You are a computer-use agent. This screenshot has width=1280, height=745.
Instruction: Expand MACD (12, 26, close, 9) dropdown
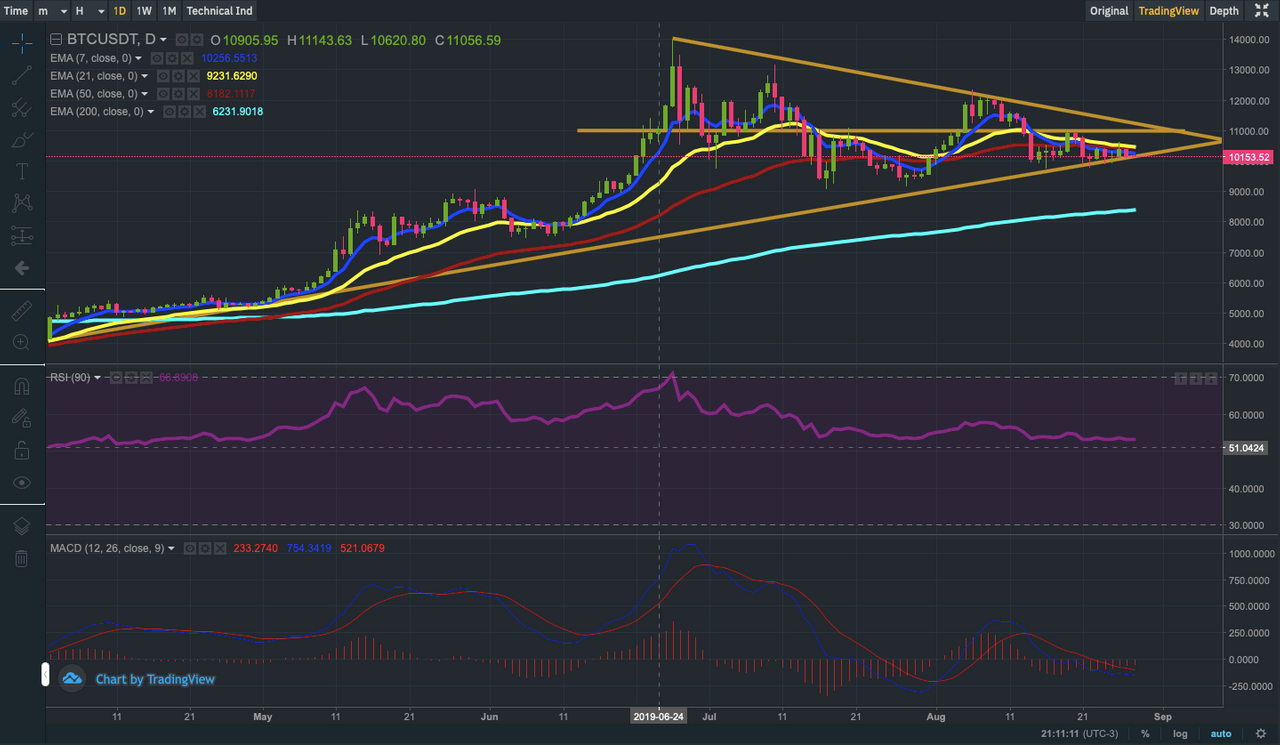pyautogui.click(x=171, y=549)
